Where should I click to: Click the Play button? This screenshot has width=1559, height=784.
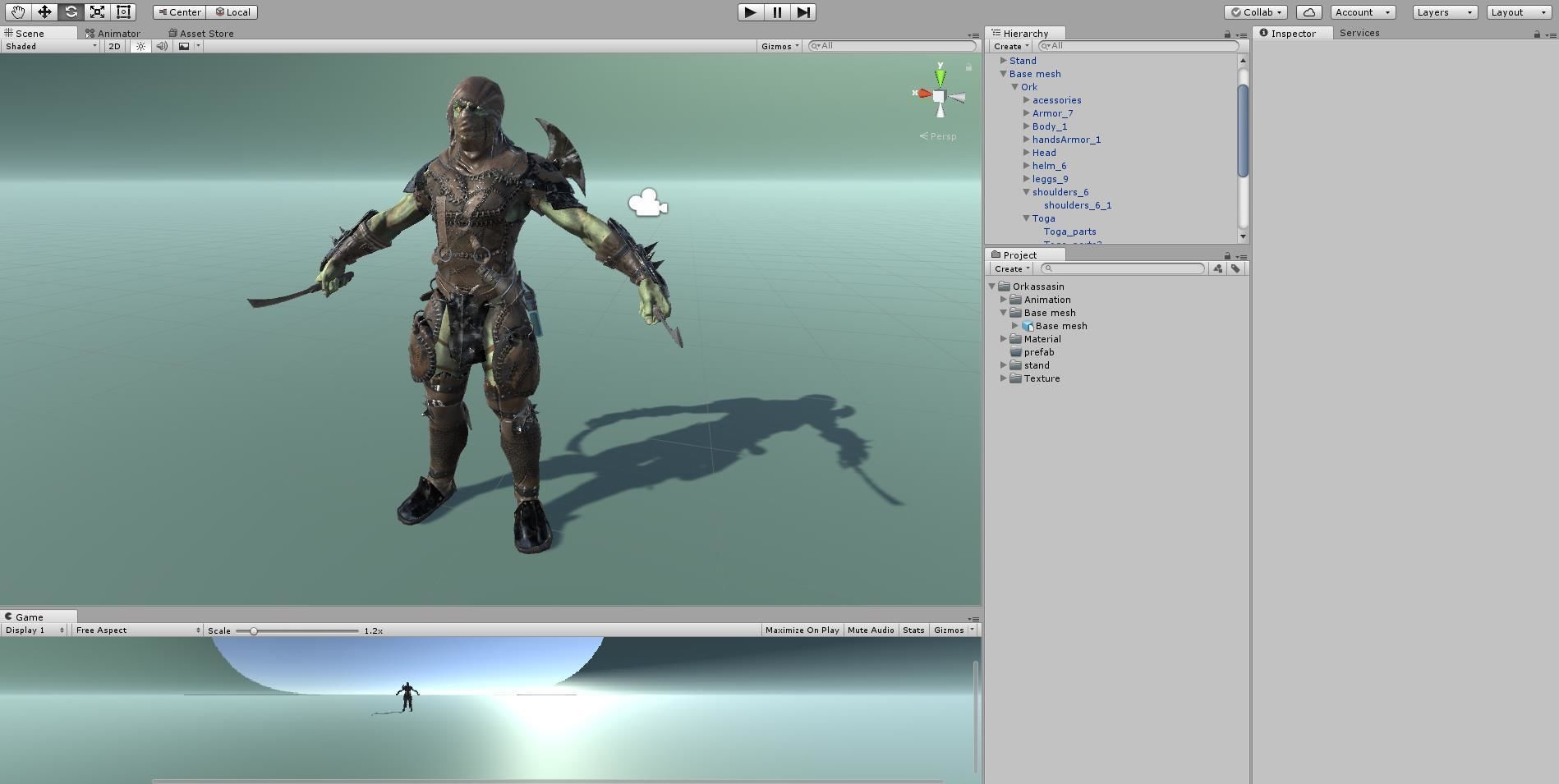coord(750,12)
